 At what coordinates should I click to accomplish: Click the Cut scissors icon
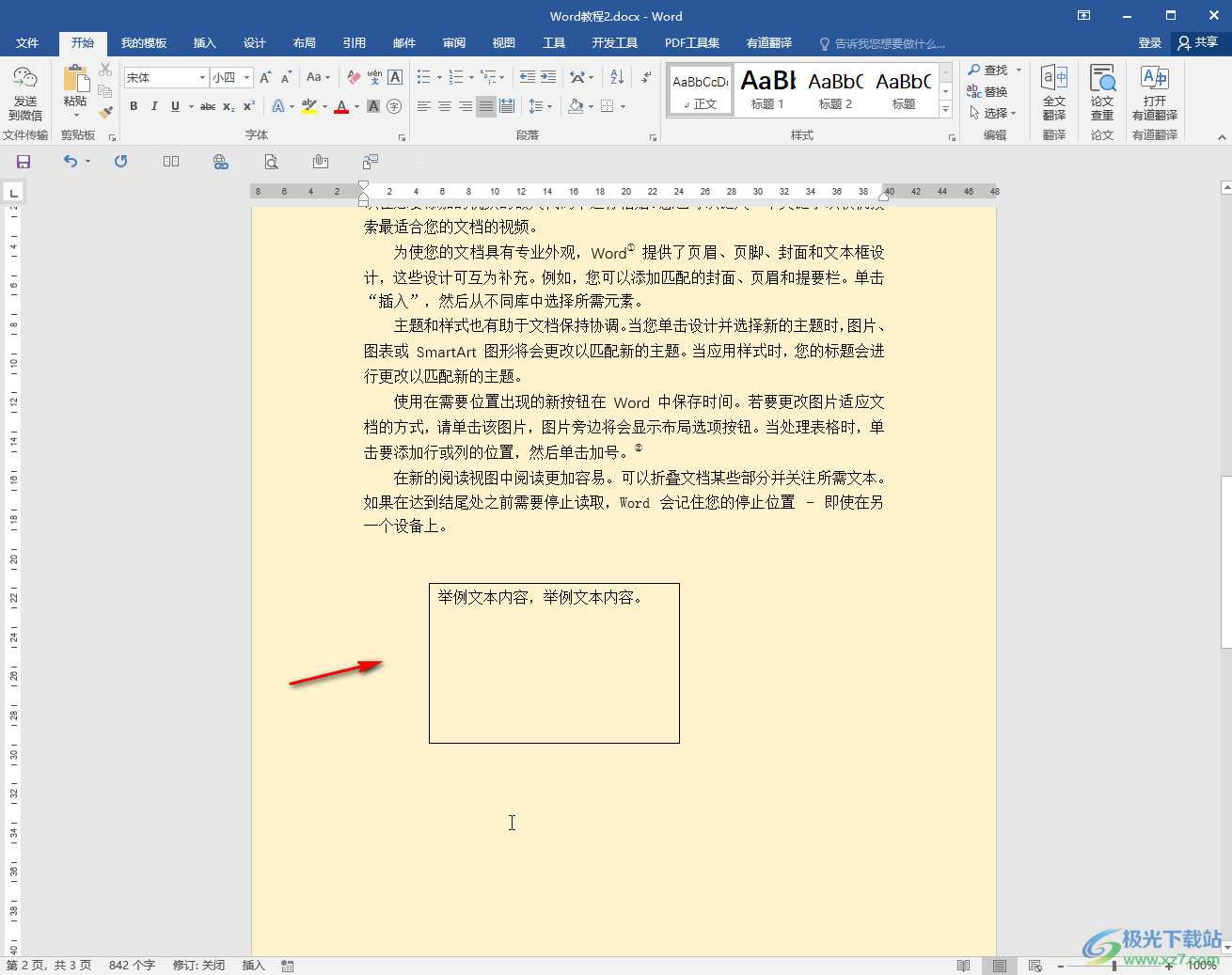(105, 71)
